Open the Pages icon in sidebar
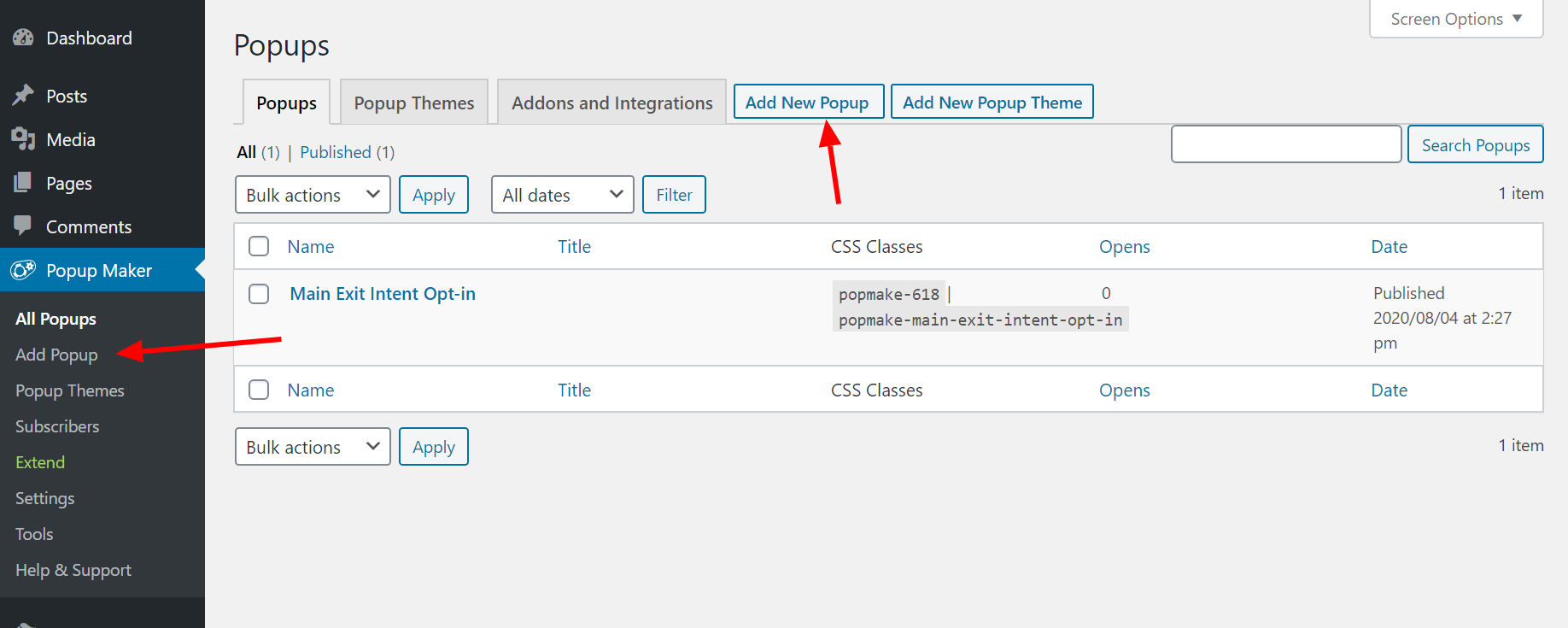The height and width of the screenshot is (628, 1568). click(23, 183)
